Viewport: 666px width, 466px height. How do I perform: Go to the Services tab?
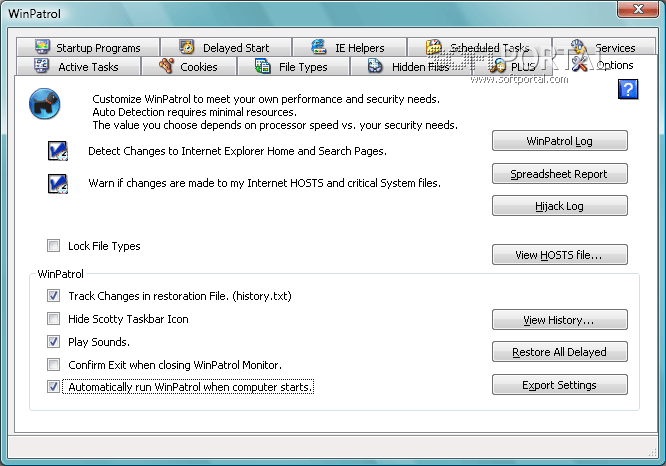(x=604, y=47)
